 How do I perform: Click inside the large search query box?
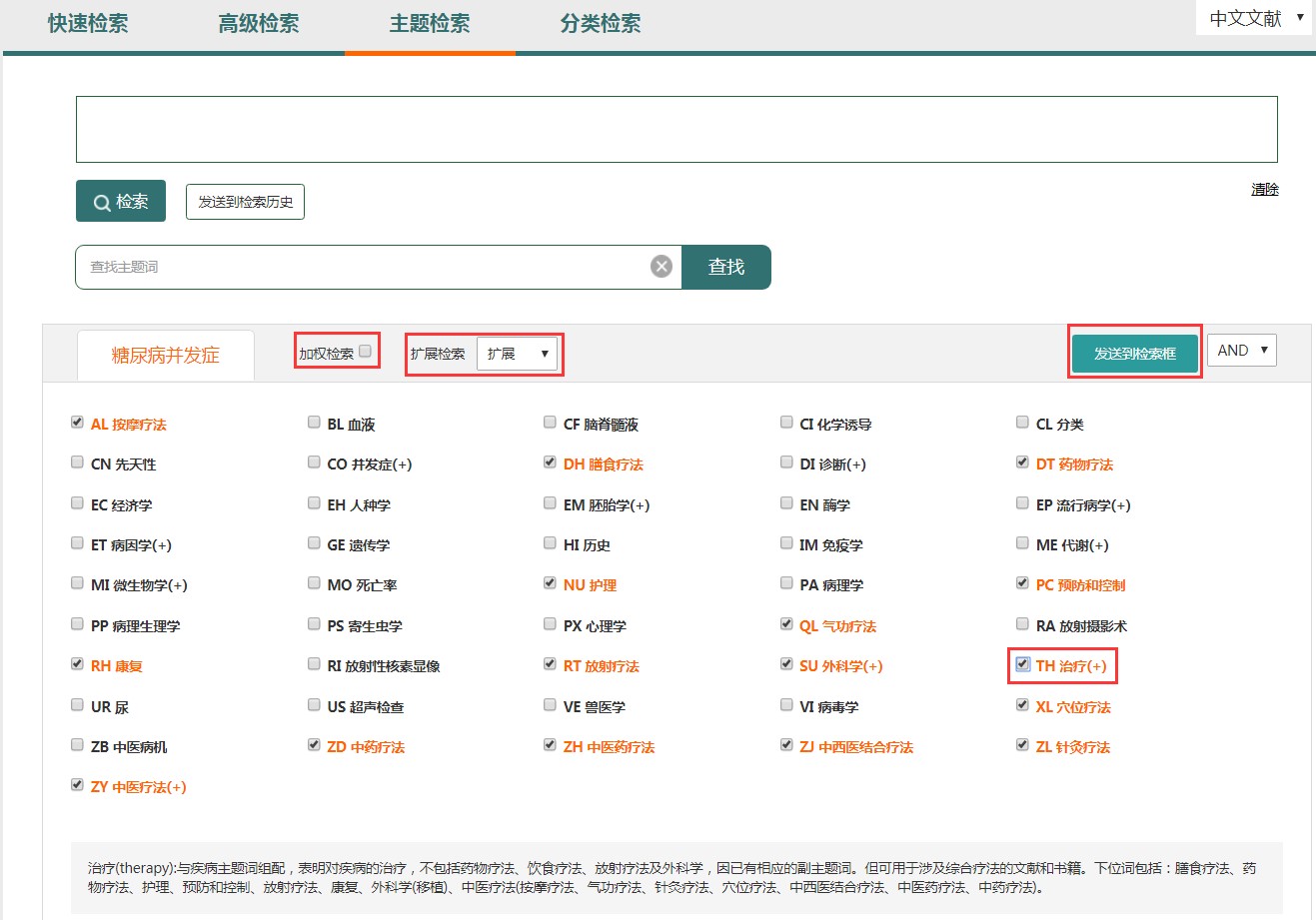676,129
